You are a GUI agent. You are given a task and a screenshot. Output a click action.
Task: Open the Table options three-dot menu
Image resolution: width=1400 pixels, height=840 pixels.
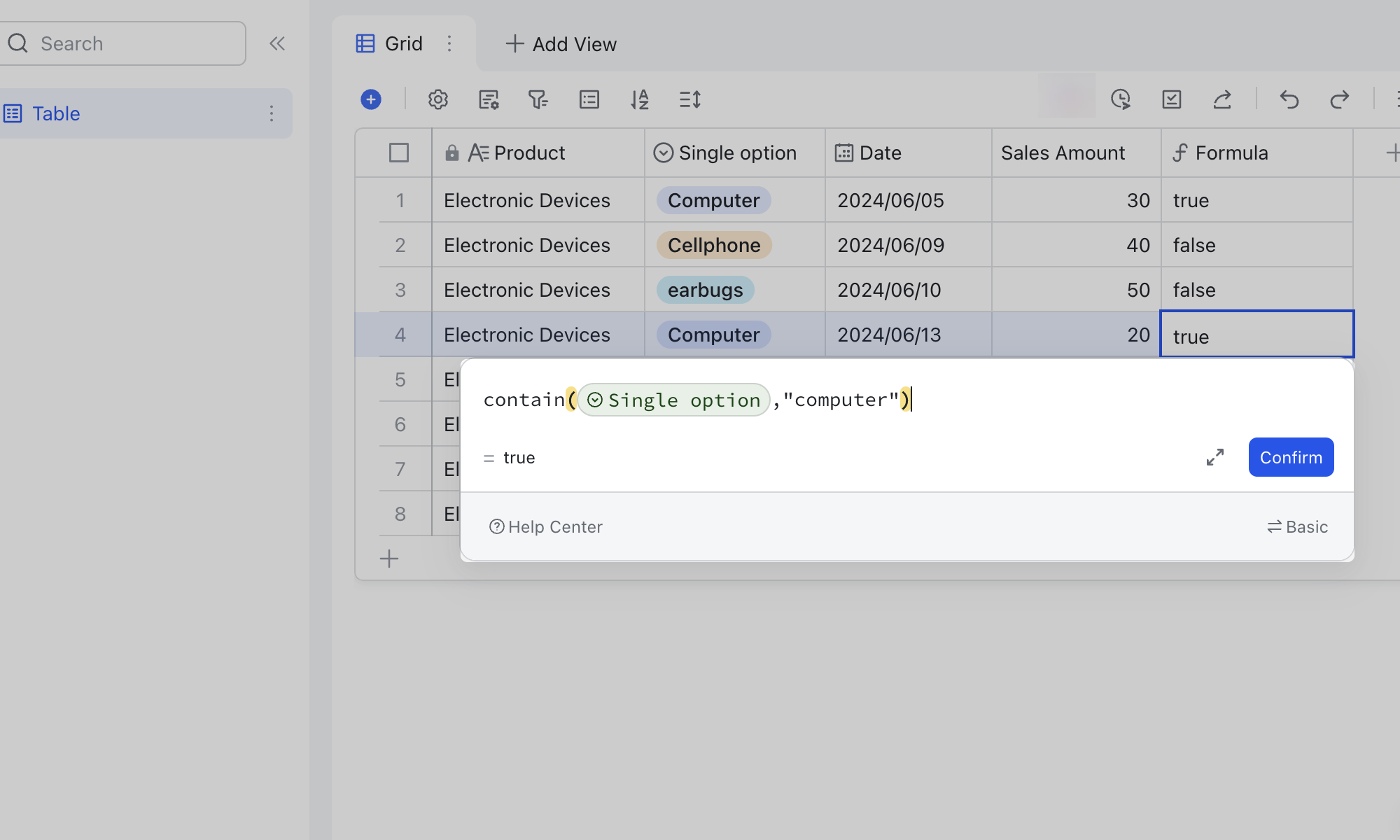(x=272, y=113)
